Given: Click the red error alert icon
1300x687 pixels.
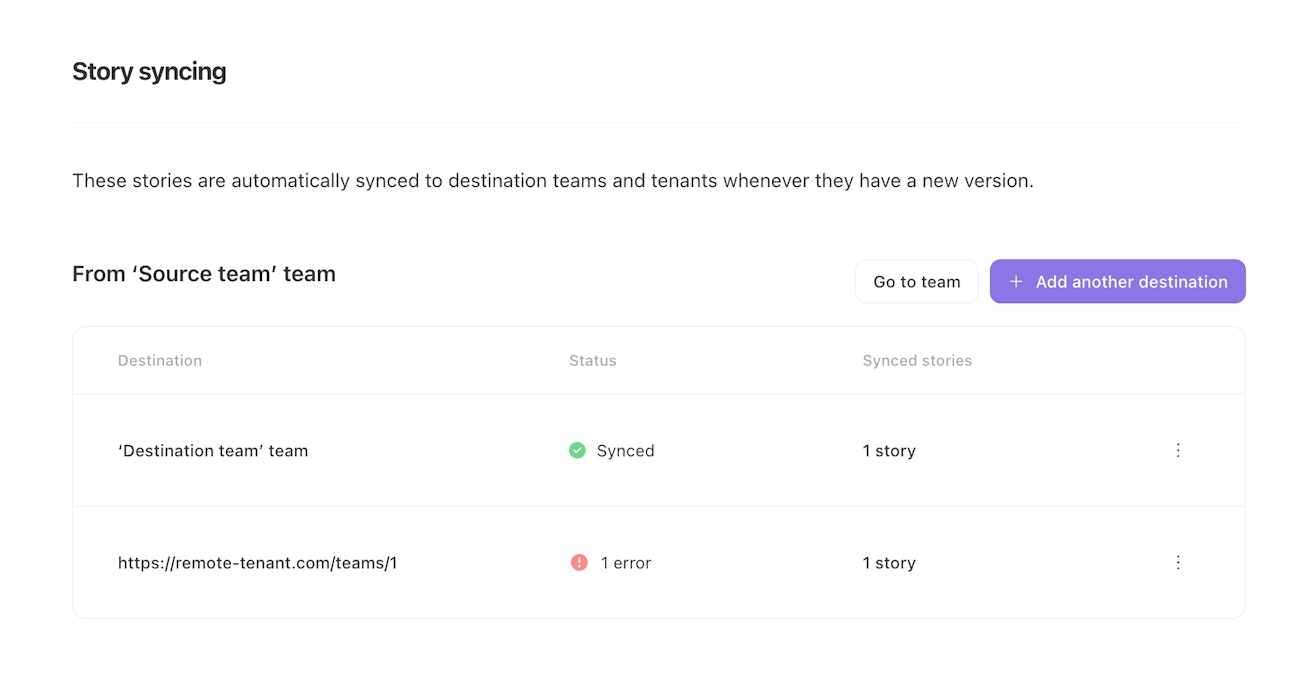Looking at the screenshot, I should pos(579,563).
